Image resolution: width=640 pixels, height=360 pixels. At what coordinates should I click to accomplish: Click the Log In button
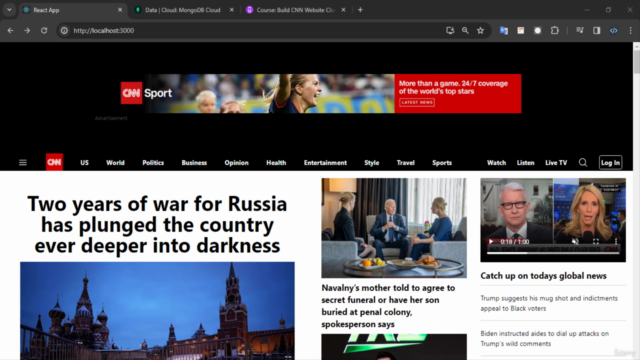click(x=611, y=162)
